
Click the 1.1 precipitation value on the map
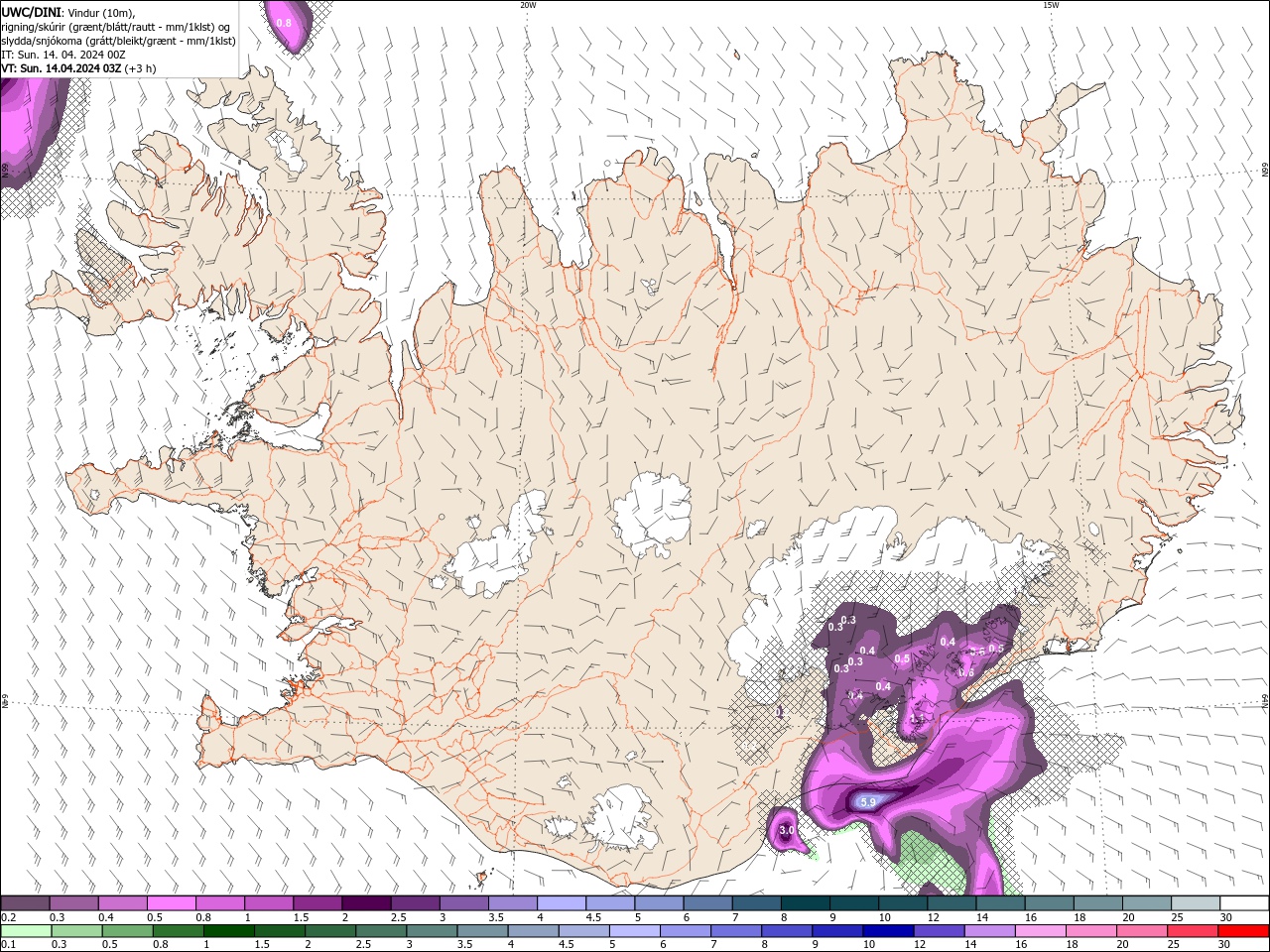[x=916, y=720]
